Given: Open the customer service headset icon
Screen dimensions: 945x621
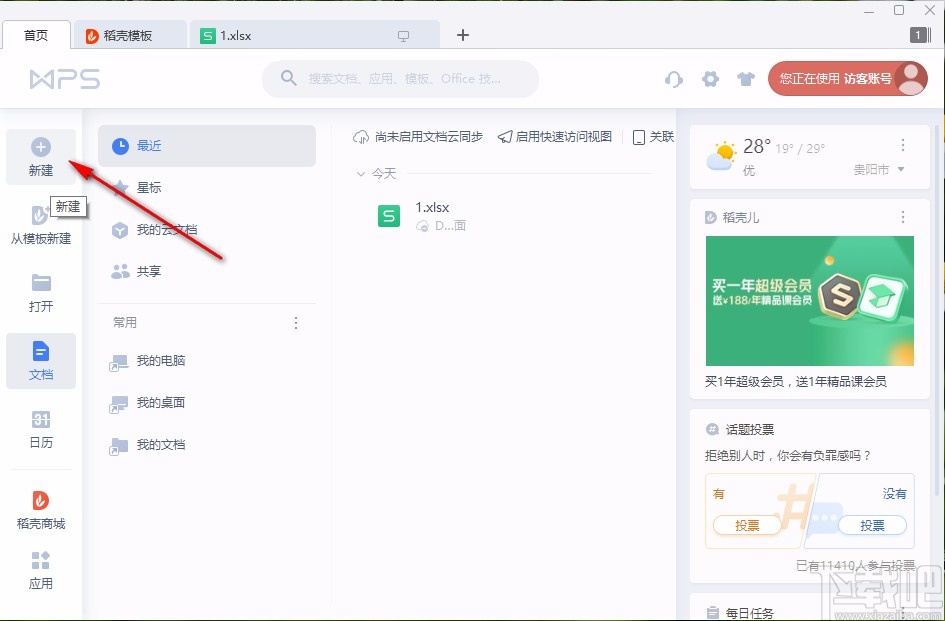Looking at the screenshot, I should (x=673, y=78).
